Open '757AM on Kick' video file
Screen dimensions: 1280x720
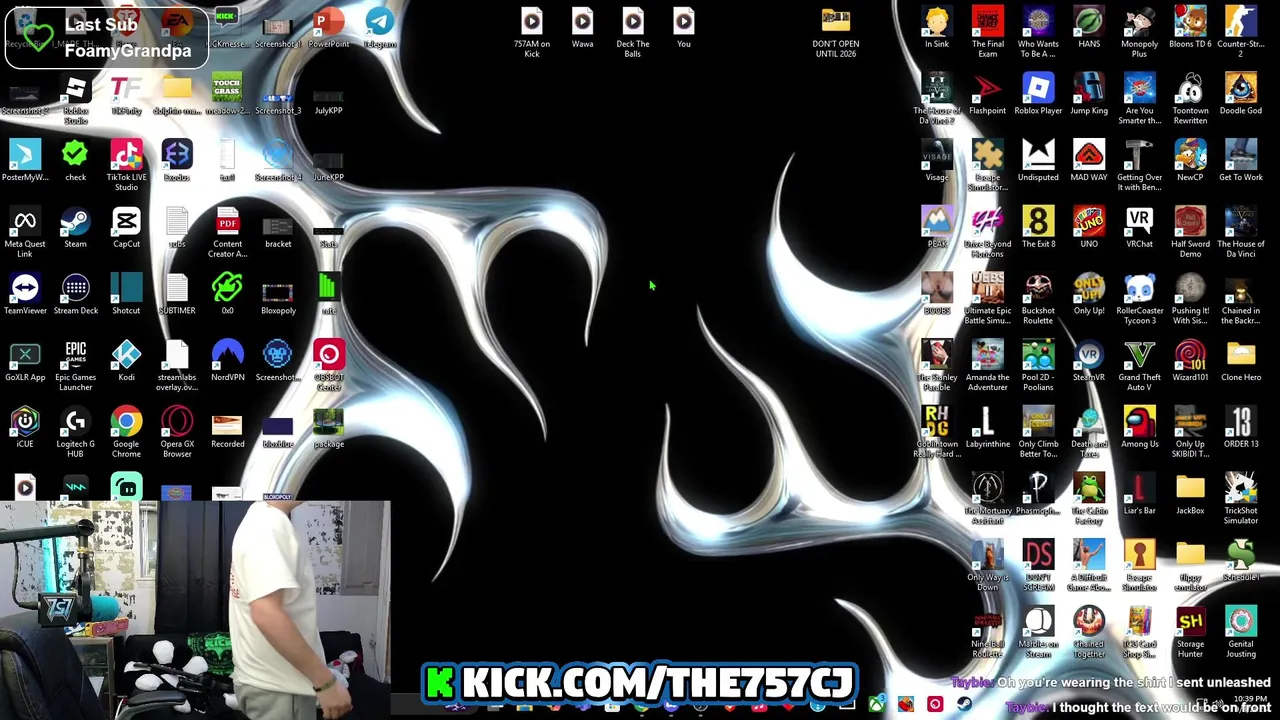pyautogui.click(x=532, y=33)
